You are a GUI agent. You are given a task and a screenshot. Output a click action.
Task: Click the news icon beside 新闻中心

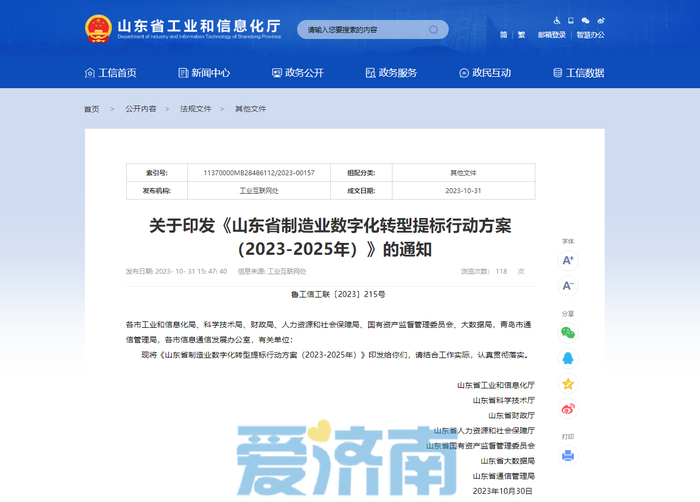tap(183, 73)
